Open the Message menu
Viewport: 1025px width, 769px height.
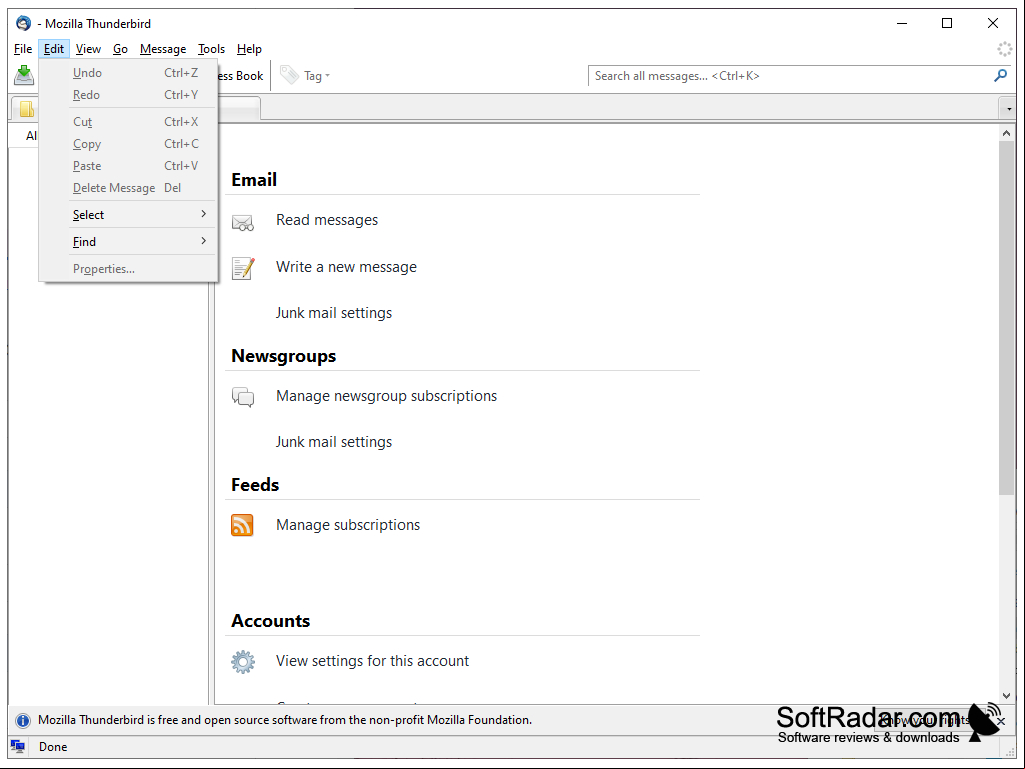163,49
